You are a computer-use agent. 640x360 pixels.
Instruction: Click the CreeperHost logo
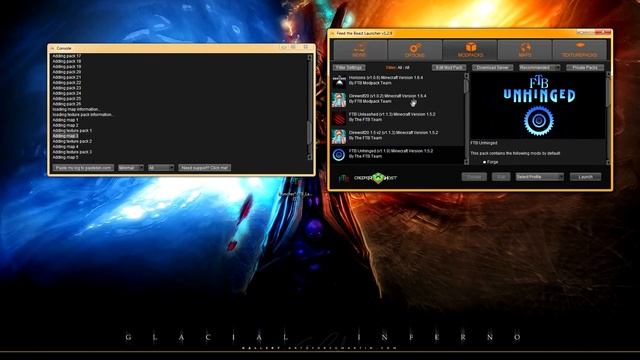point(376,178)
